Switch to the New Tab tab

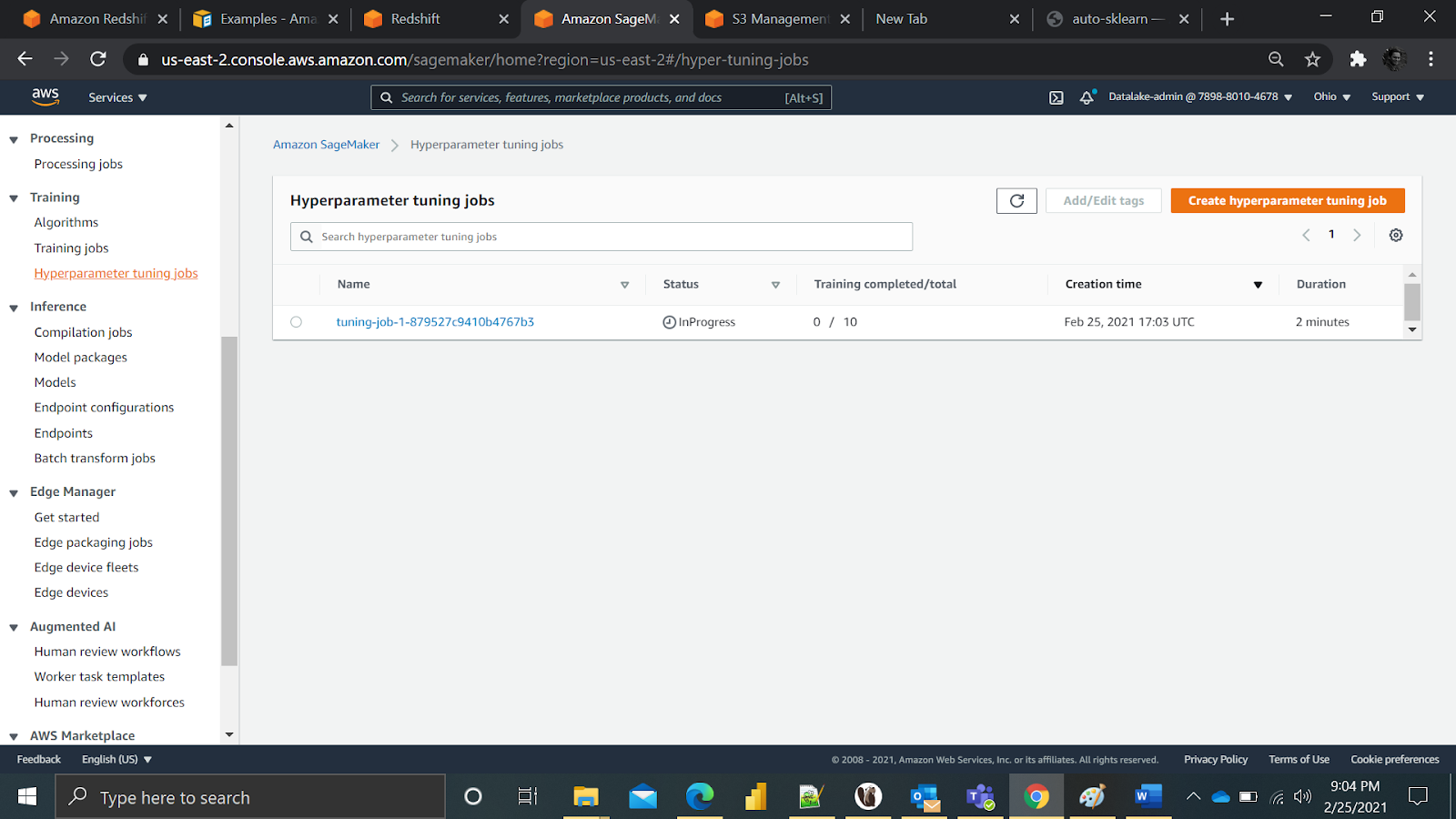(946, 19)
